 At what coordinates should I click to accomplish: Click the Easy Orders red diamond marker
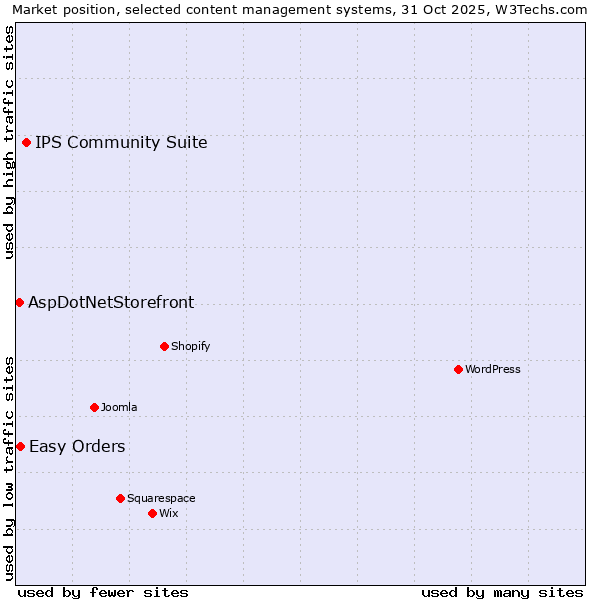tap(20, 446)
